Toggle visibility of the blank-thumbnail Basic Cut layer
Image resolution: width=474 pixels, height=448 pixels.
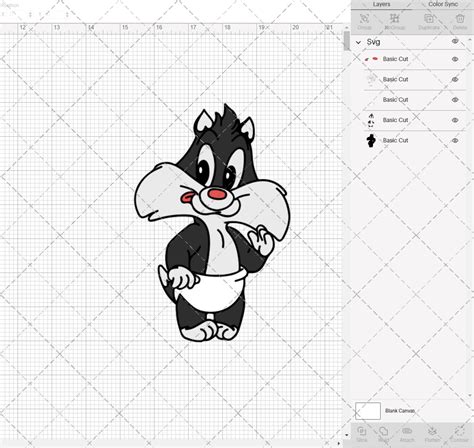(x=455, y=100)
